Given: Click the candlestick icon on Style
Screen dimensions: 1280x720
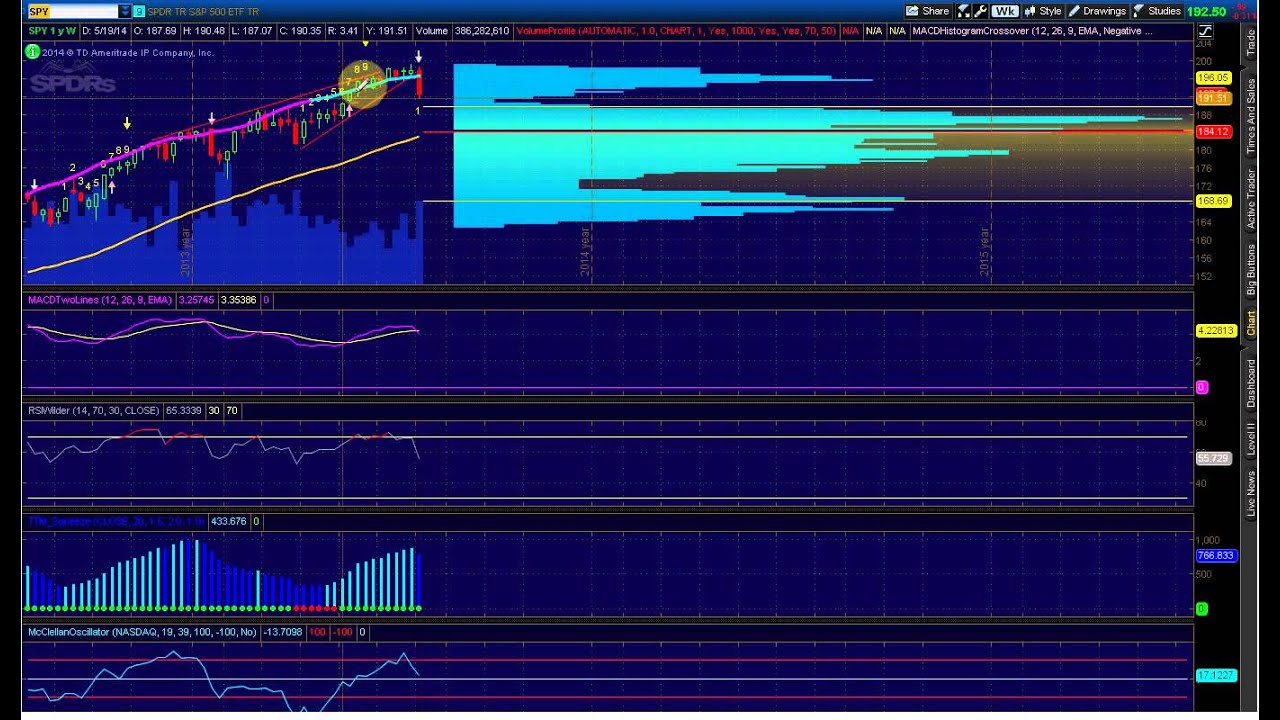Looking at the screenshot, I should point(1029,11).
